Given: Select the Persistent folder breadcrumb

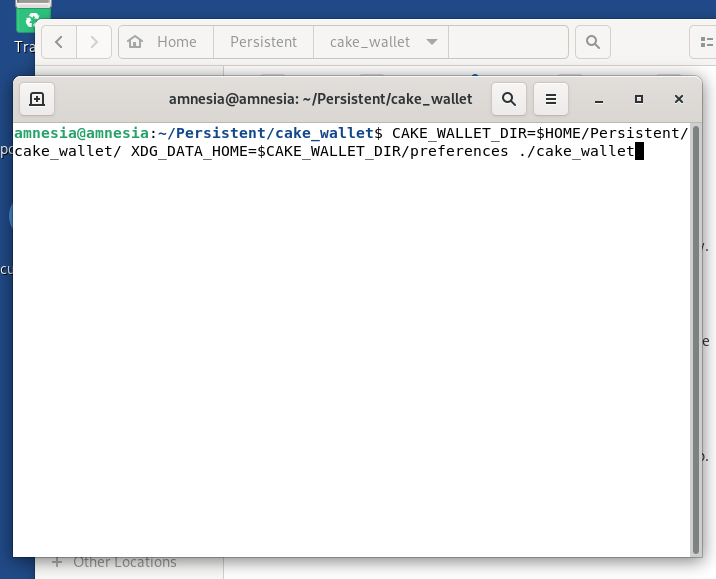Looking at the screenshot, I should pyautogui.click(x=263, y=42).
